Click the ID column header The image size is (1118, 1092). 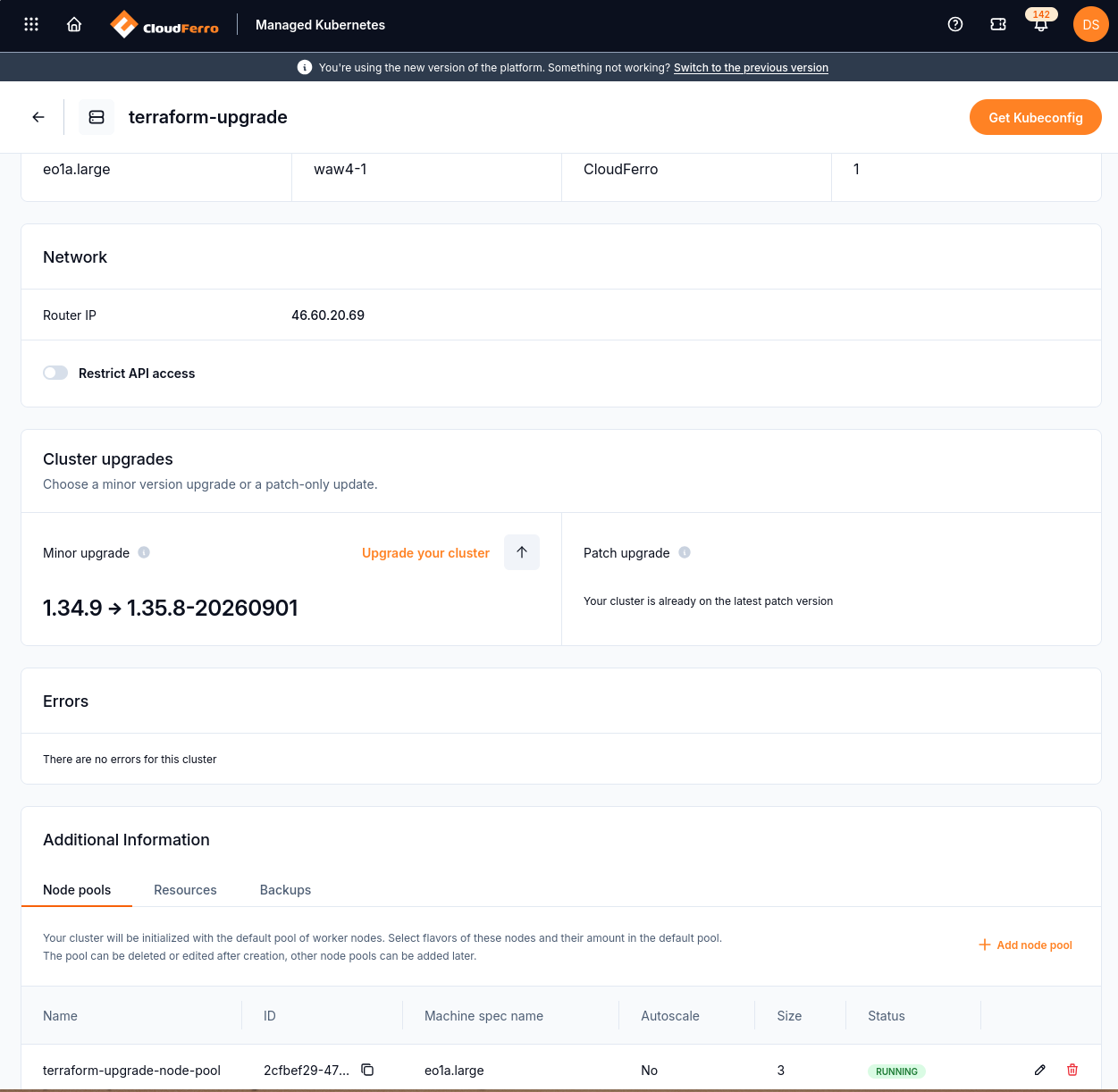coord(270,1016)
